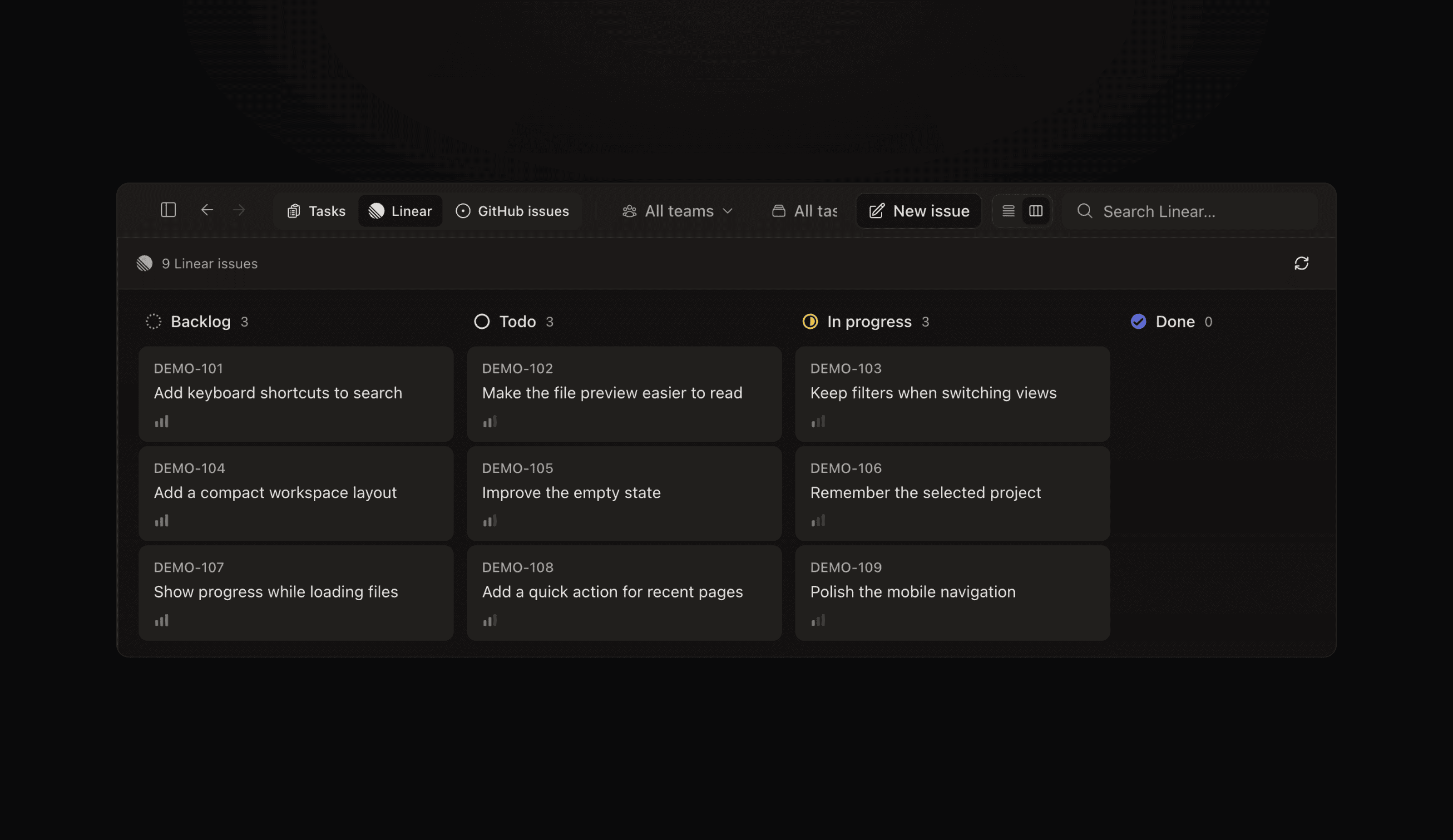Create a New issue
1453x840 pixels.
919,211
